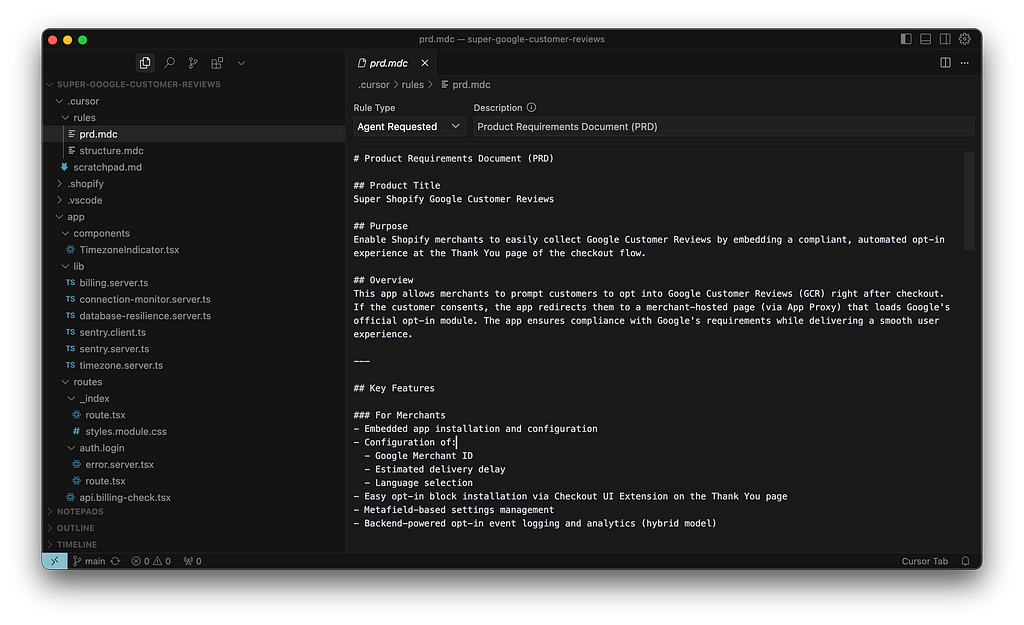
Task: Open TimezoneIndicator.tsx file
Action: pyautogui.click(x=129, y=250)
